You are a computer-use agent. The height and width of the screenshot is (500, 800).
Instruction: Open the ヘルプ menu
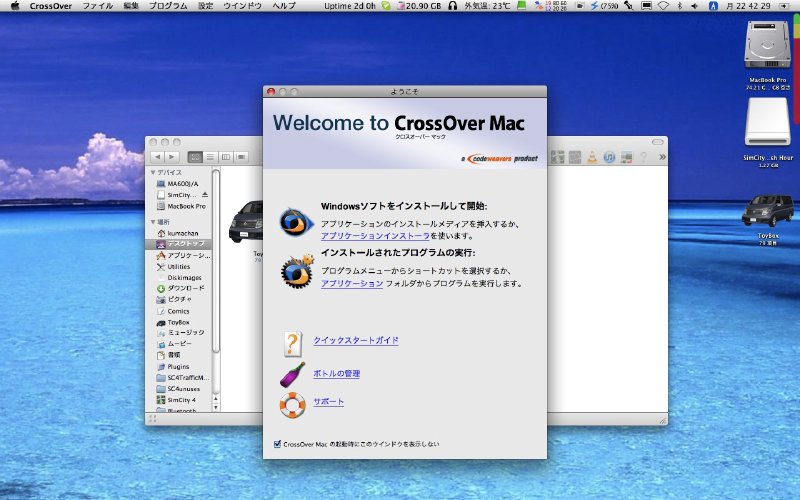[x=284, y=6]
